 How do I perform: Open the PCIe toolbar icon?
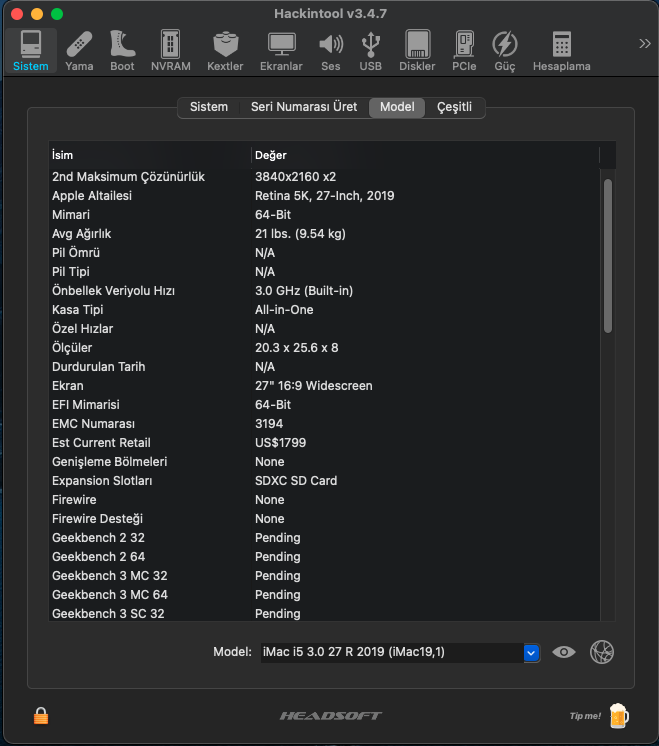[464, 50]
